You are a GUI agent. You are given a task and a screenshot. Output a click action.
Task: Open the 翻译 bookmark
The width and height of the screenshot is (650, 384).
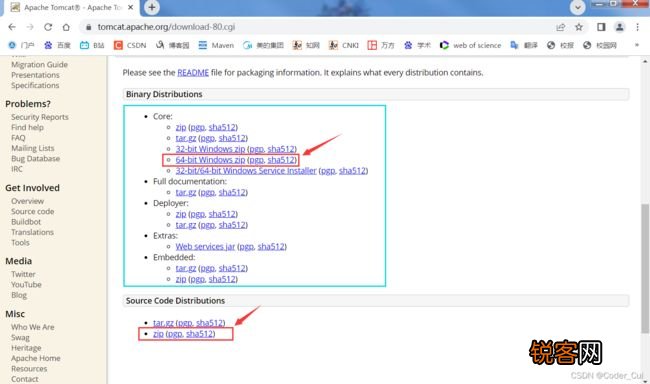(524, 45)
